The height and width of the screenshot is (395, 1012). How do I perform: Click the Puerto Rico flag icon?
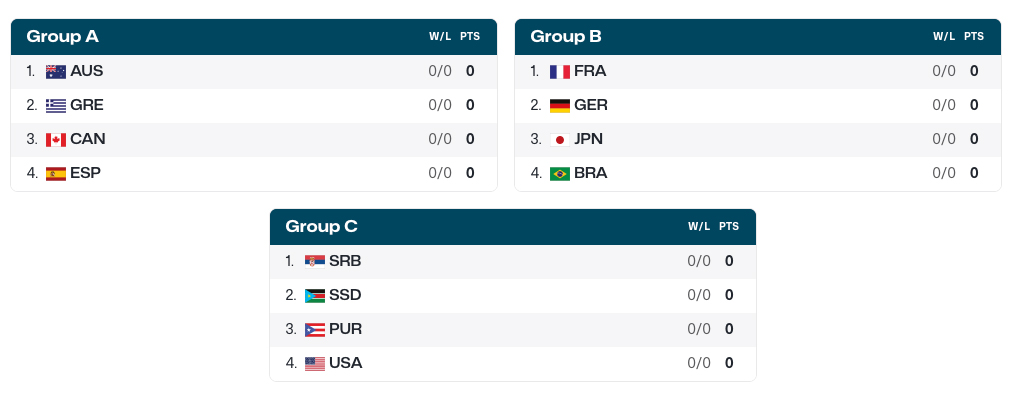[x=315, y=330]
